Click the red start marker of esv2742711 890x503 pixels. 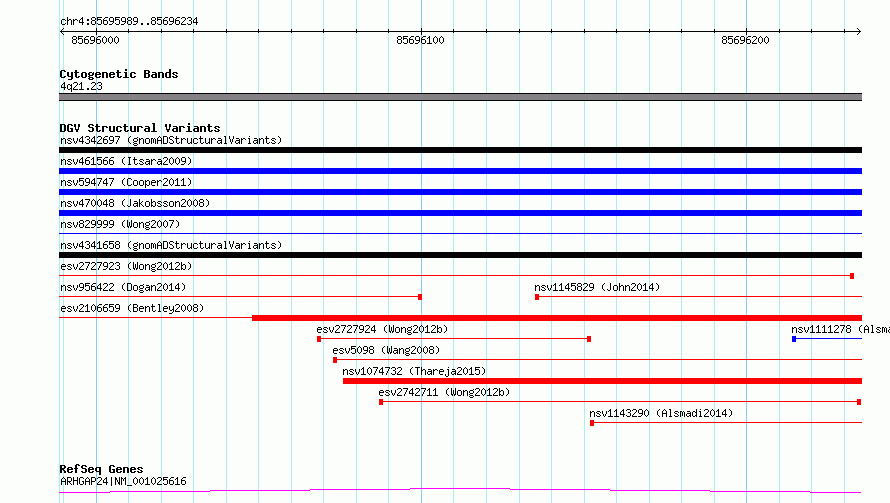[x=381, y=402]
